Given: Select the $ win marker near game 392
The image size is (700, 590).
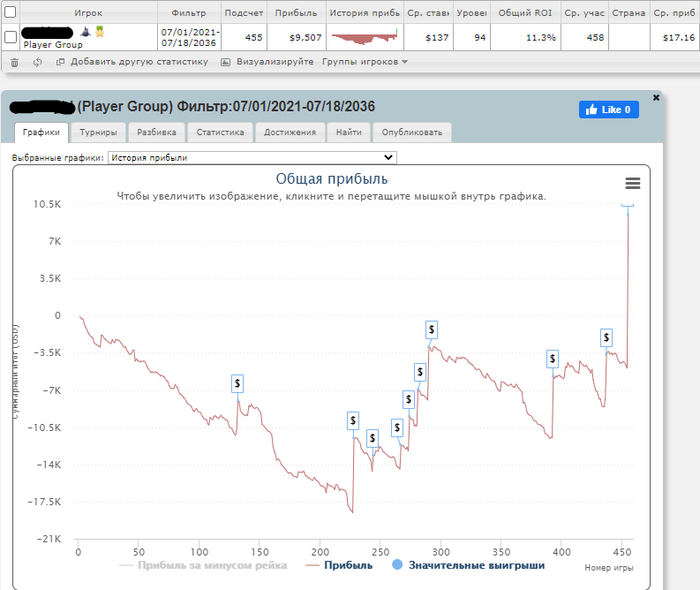Looking at the screenshot, I should (553, 359).
